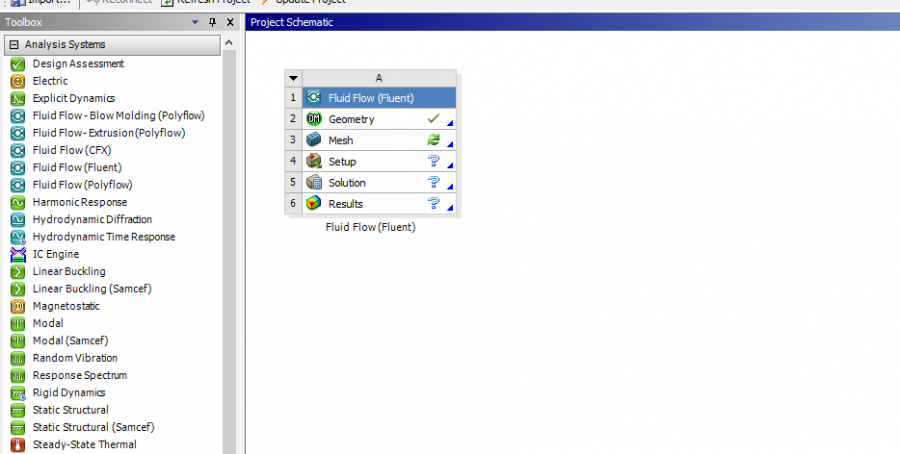Click the Response Spectrum icon
The image size is (900, 454).
[18, 375]
